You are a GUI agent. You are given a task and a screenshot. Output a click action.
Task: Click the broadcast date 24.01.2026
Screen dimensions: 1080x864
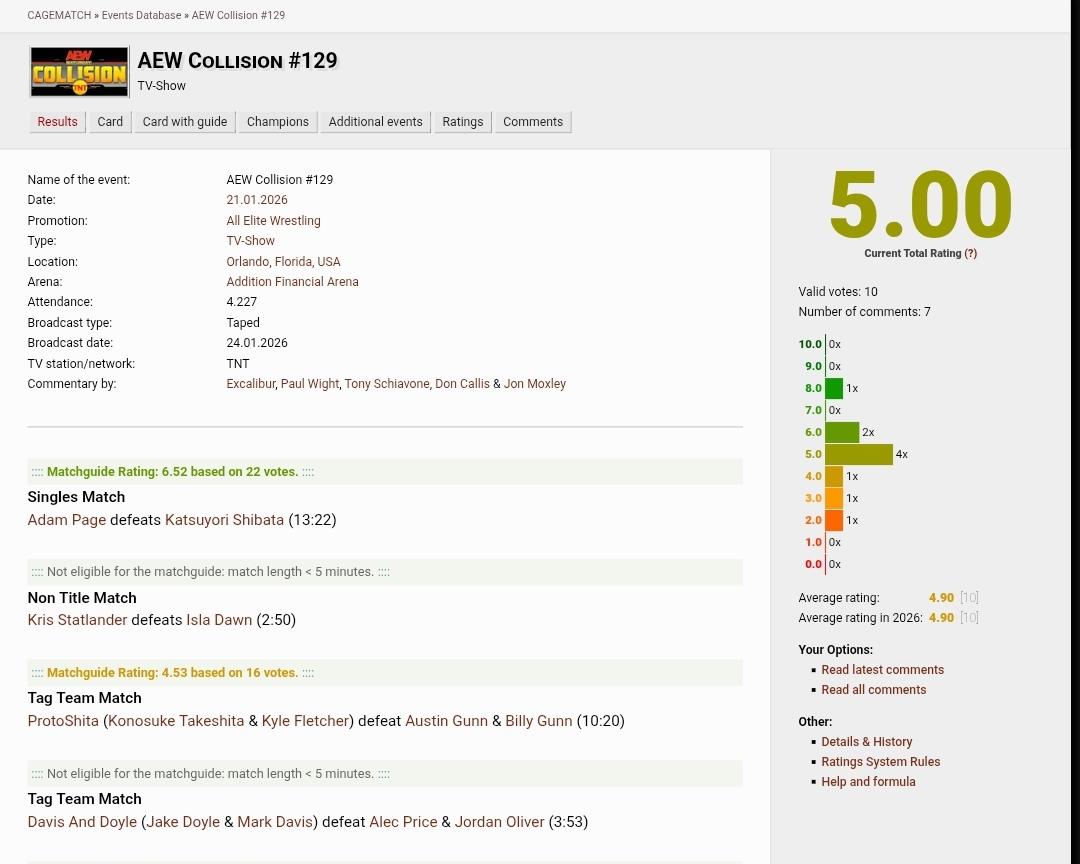[x=257, y=342]
